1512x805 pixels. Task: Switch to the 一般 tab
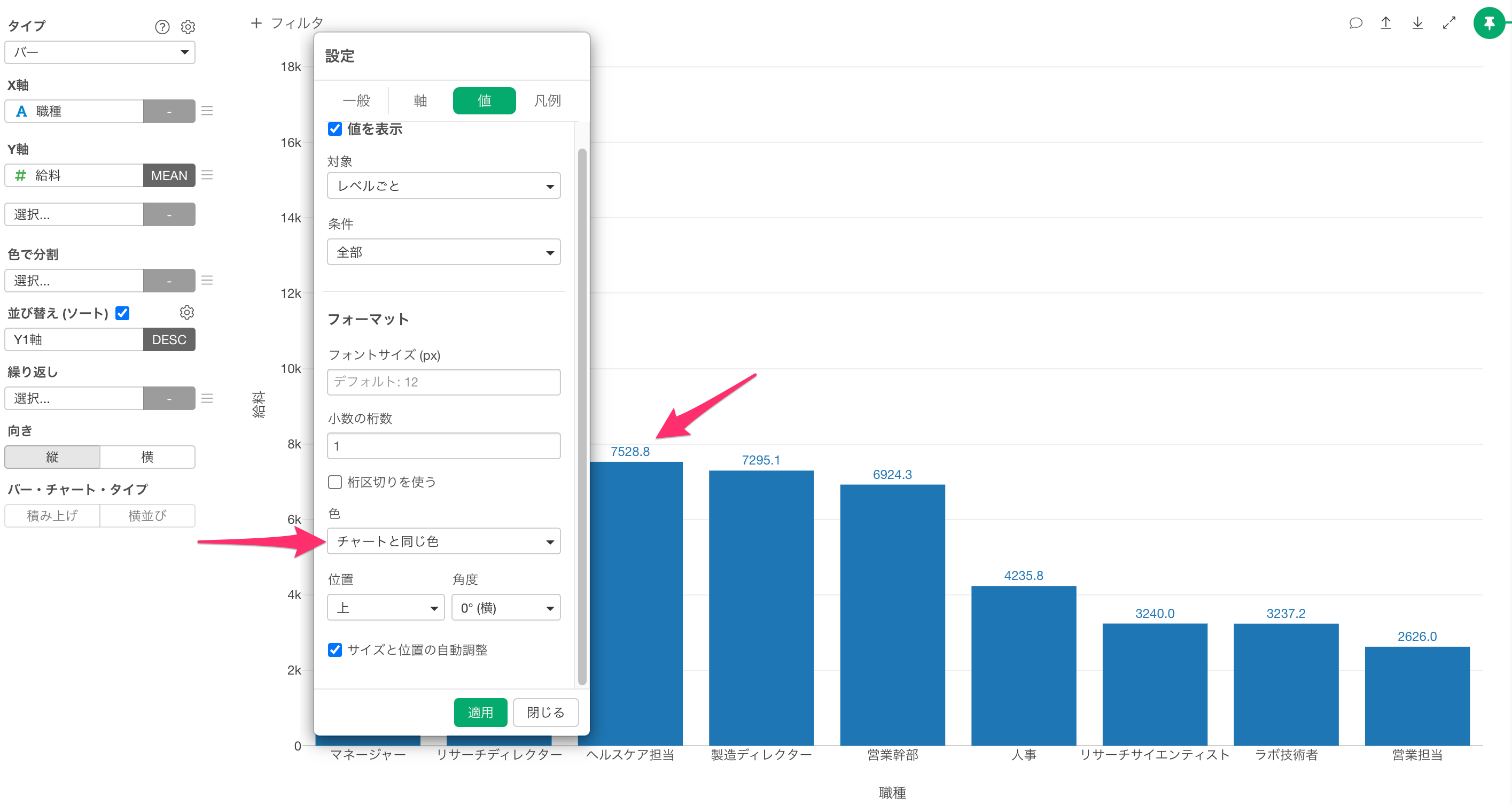(356, 100)
